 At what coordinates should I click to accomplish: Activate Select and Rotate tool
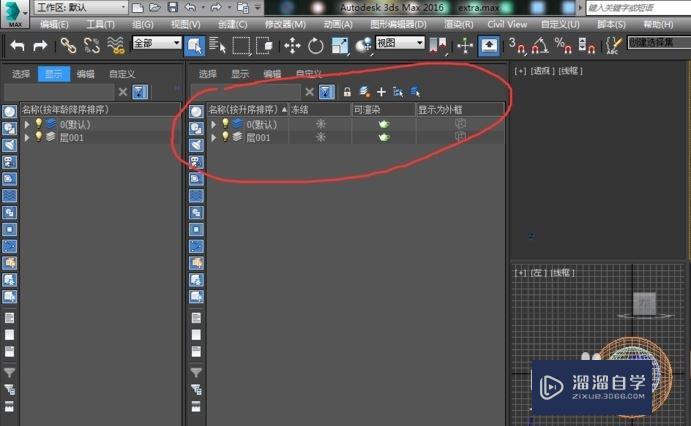click(x=316, y=46)
